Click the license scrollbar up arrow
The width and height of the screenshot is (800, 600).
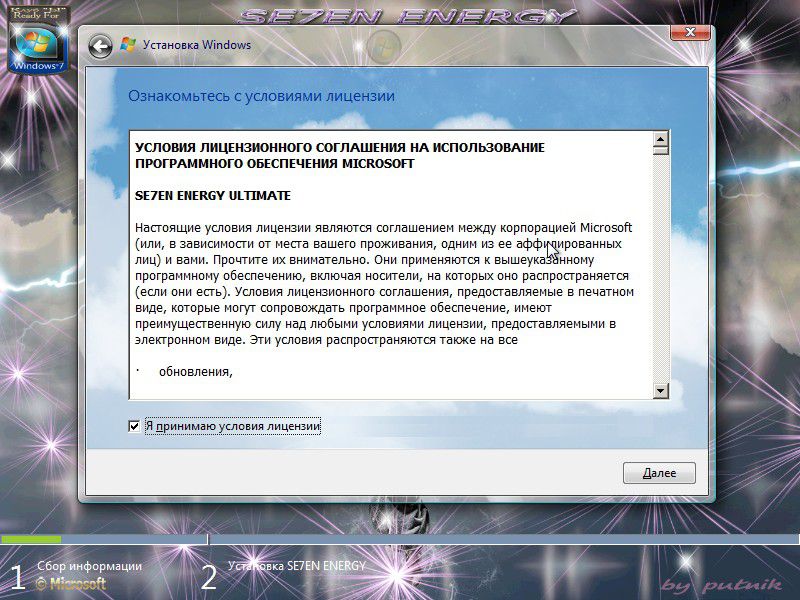661,138
